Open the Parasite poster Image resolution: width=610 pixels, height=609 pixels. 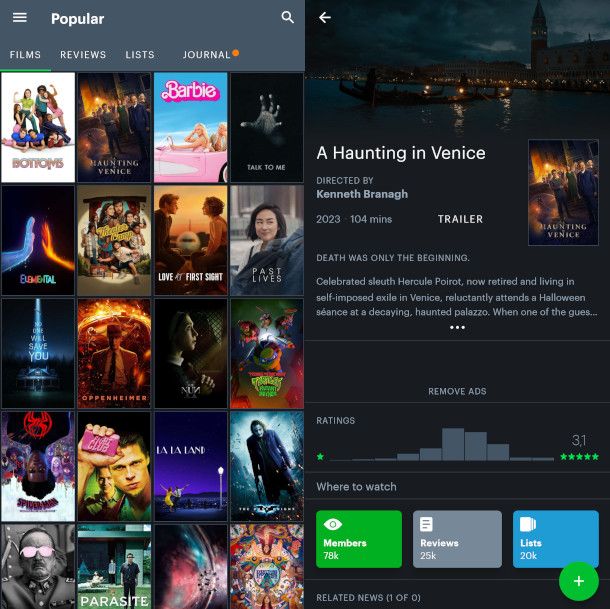114,567
